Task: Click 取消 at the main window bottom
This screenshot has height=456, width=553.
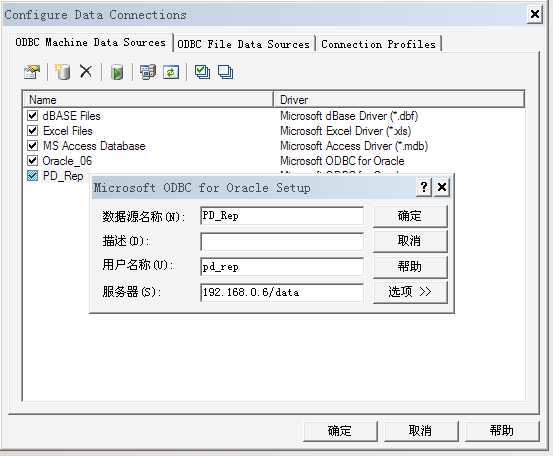Action: tap(420, 431)
